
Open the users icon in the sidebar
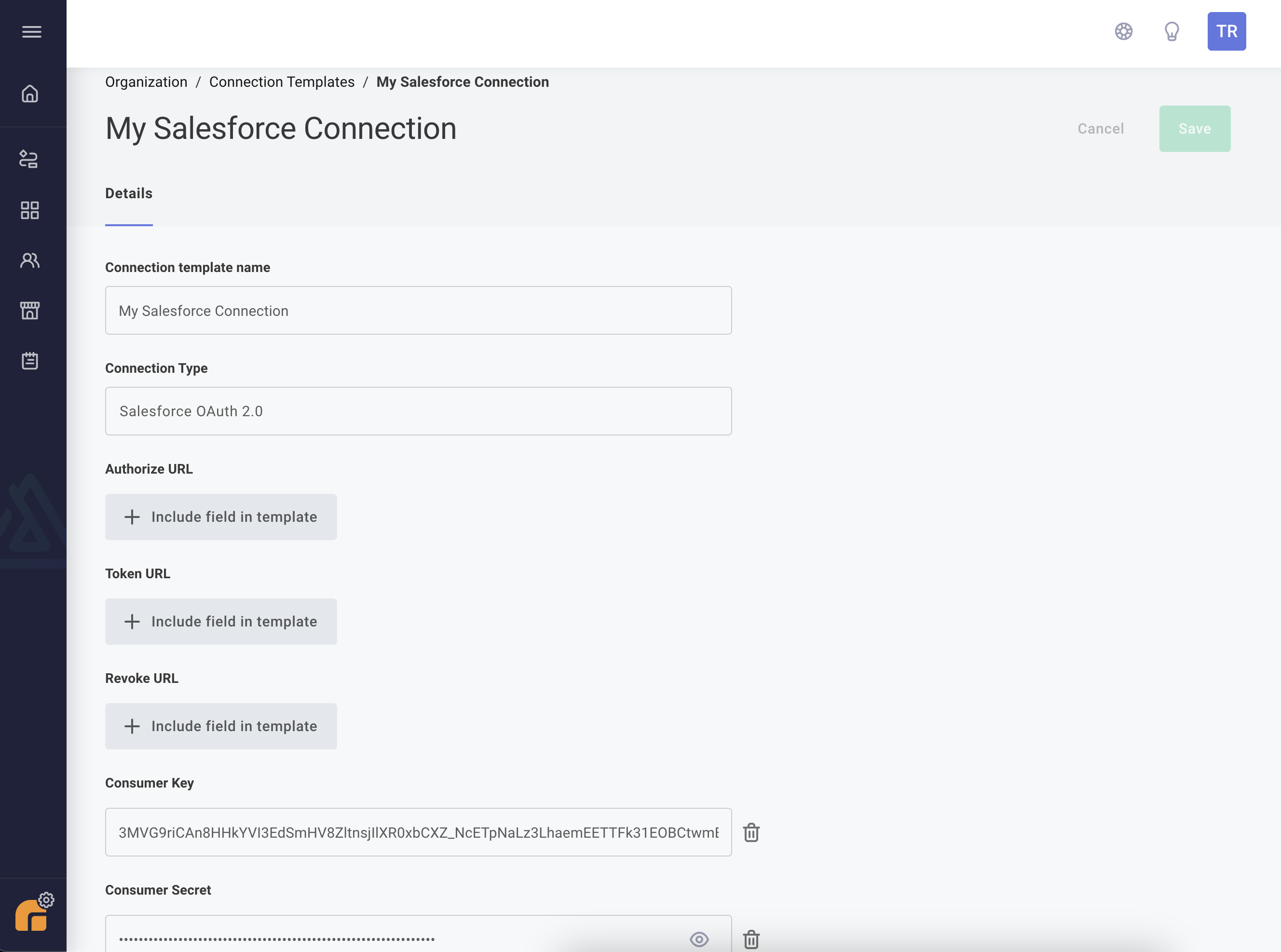tap(30, 260)
